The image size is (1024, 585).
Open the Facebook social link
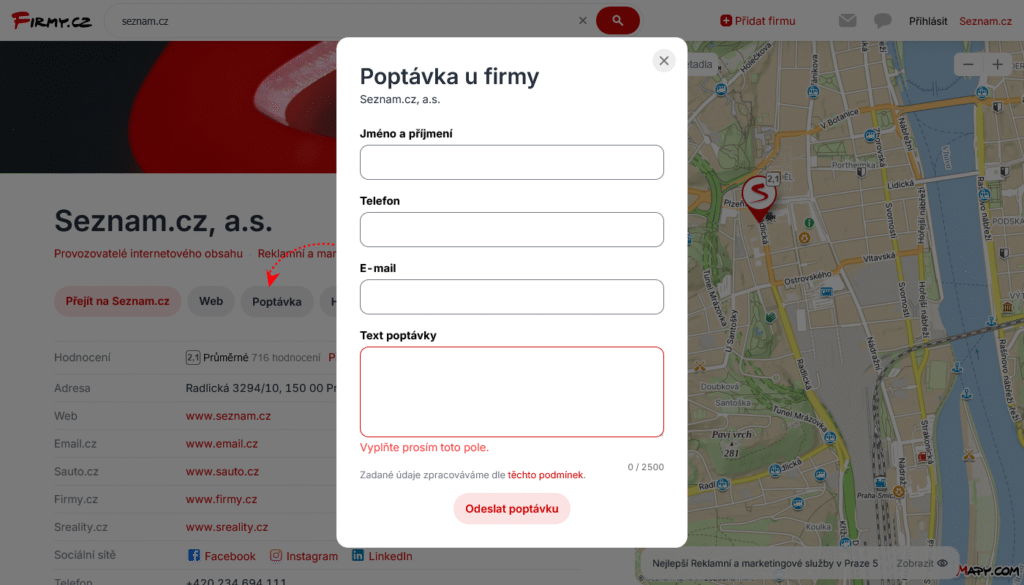(221, 556)
